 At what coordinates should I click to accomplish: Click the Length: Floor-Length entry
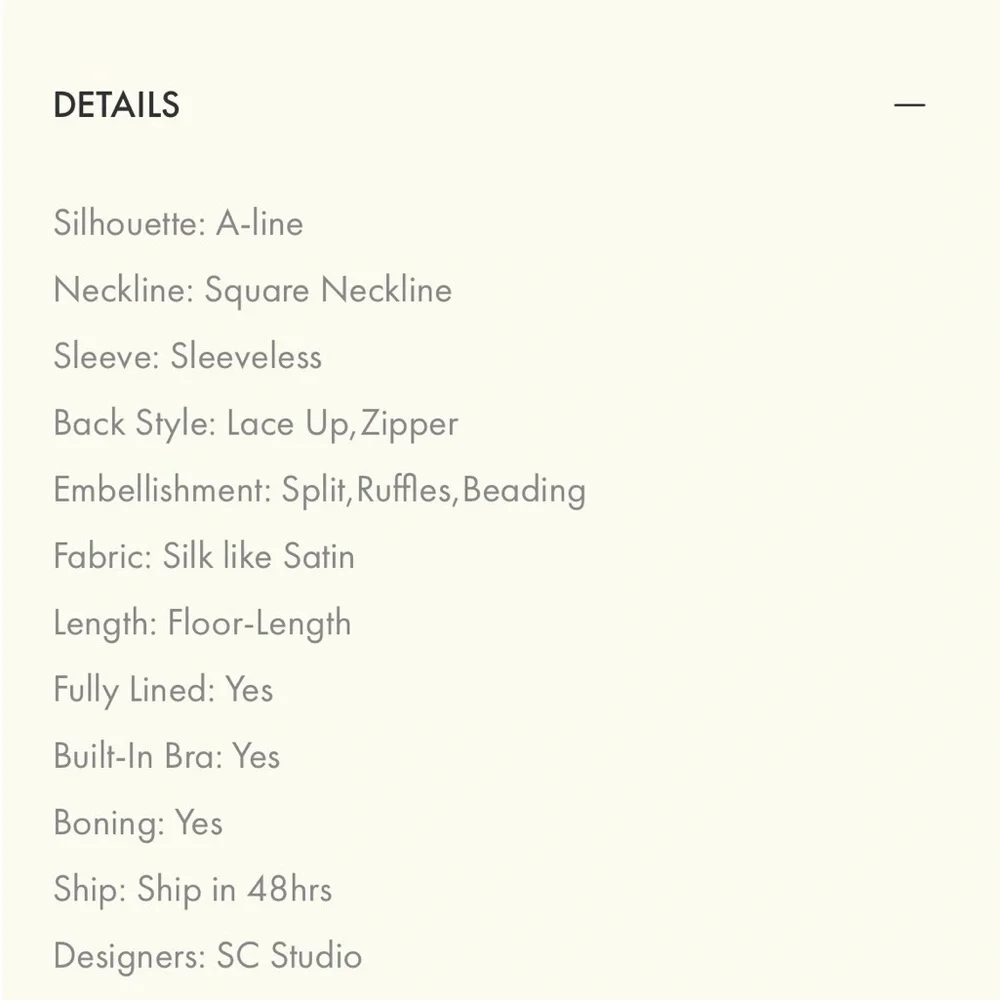pyautogui.click(x=203, y=624)
